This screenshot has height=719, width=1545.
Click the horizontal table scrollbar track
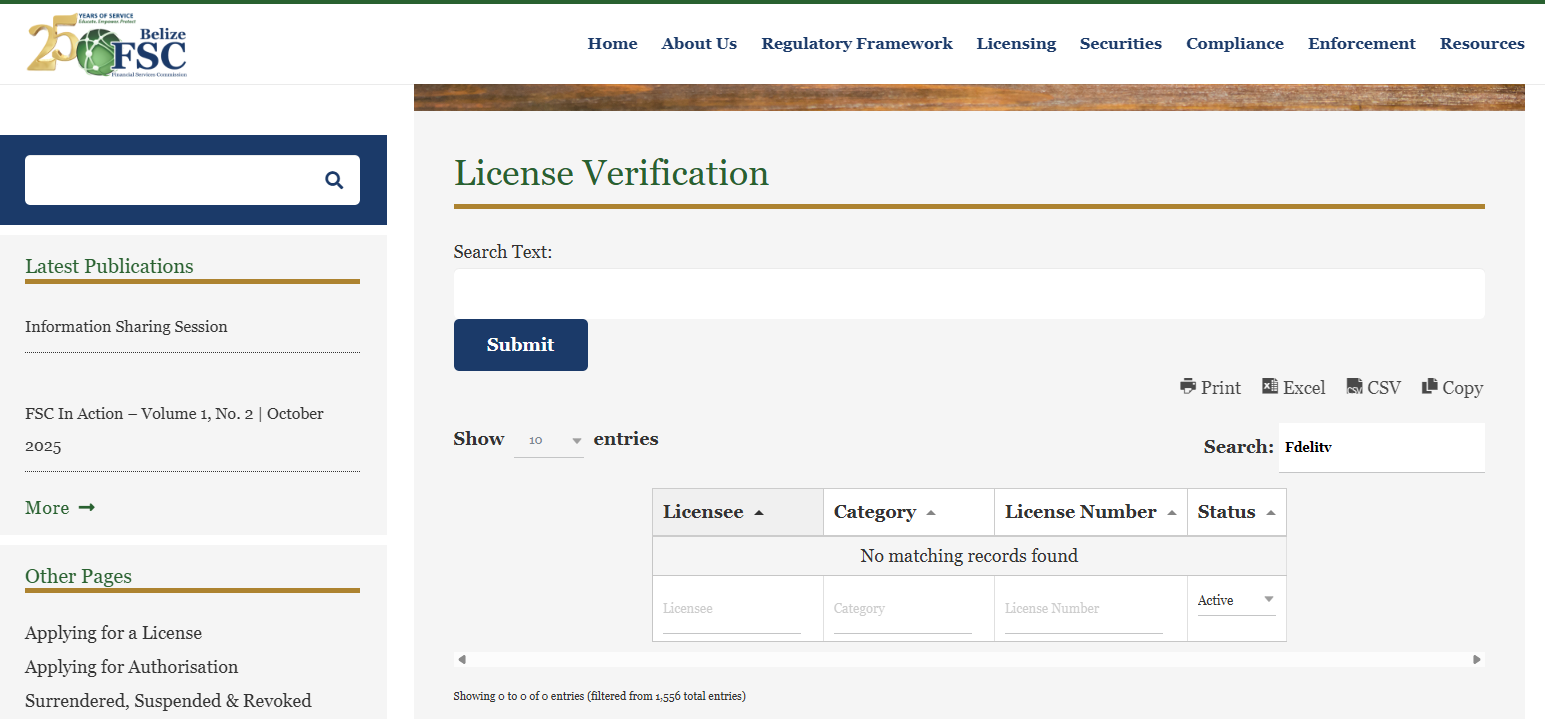coord(968,659)
